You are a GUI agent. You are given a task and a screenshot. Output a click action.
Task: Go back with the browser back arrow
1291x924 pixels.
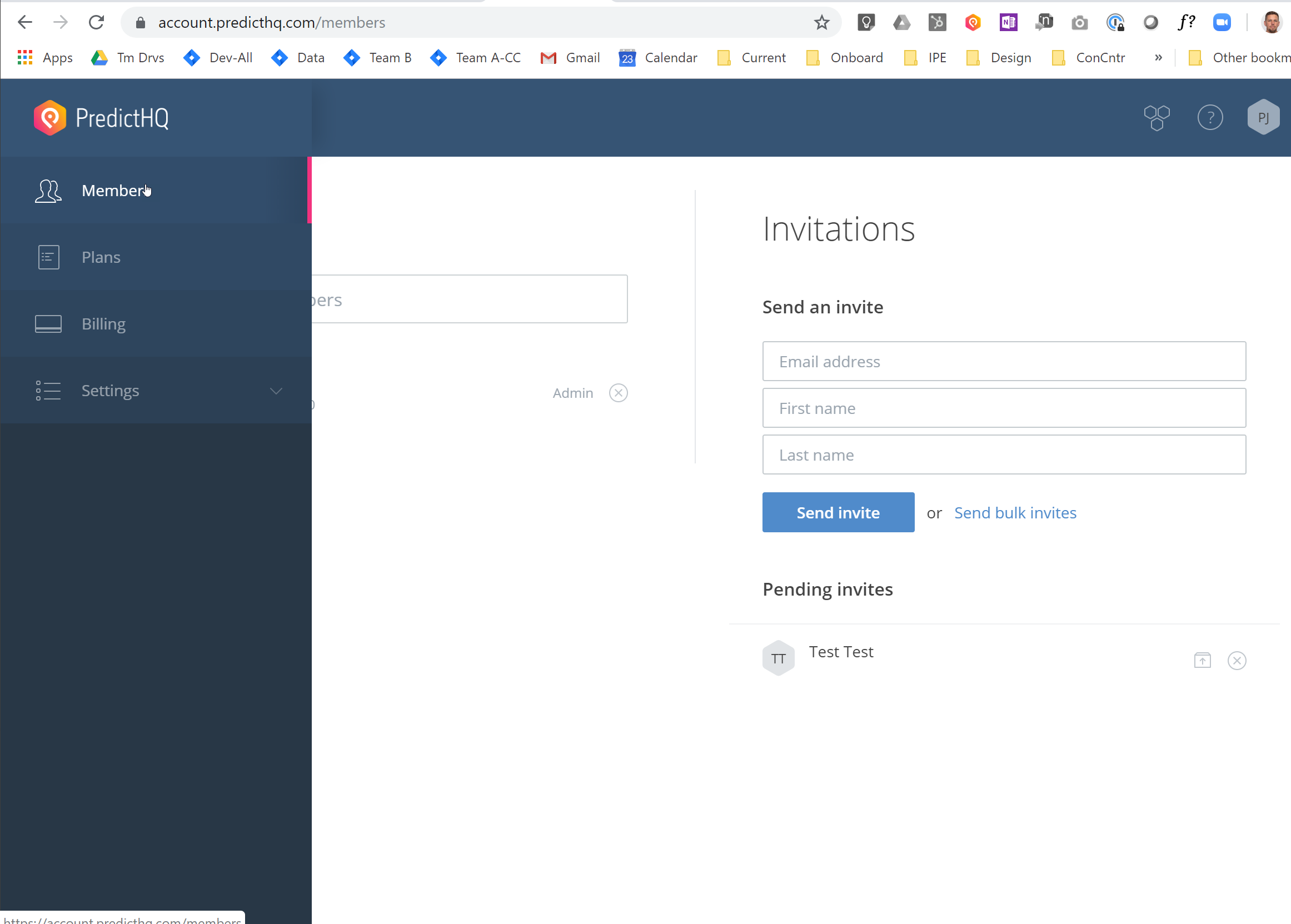25,22
